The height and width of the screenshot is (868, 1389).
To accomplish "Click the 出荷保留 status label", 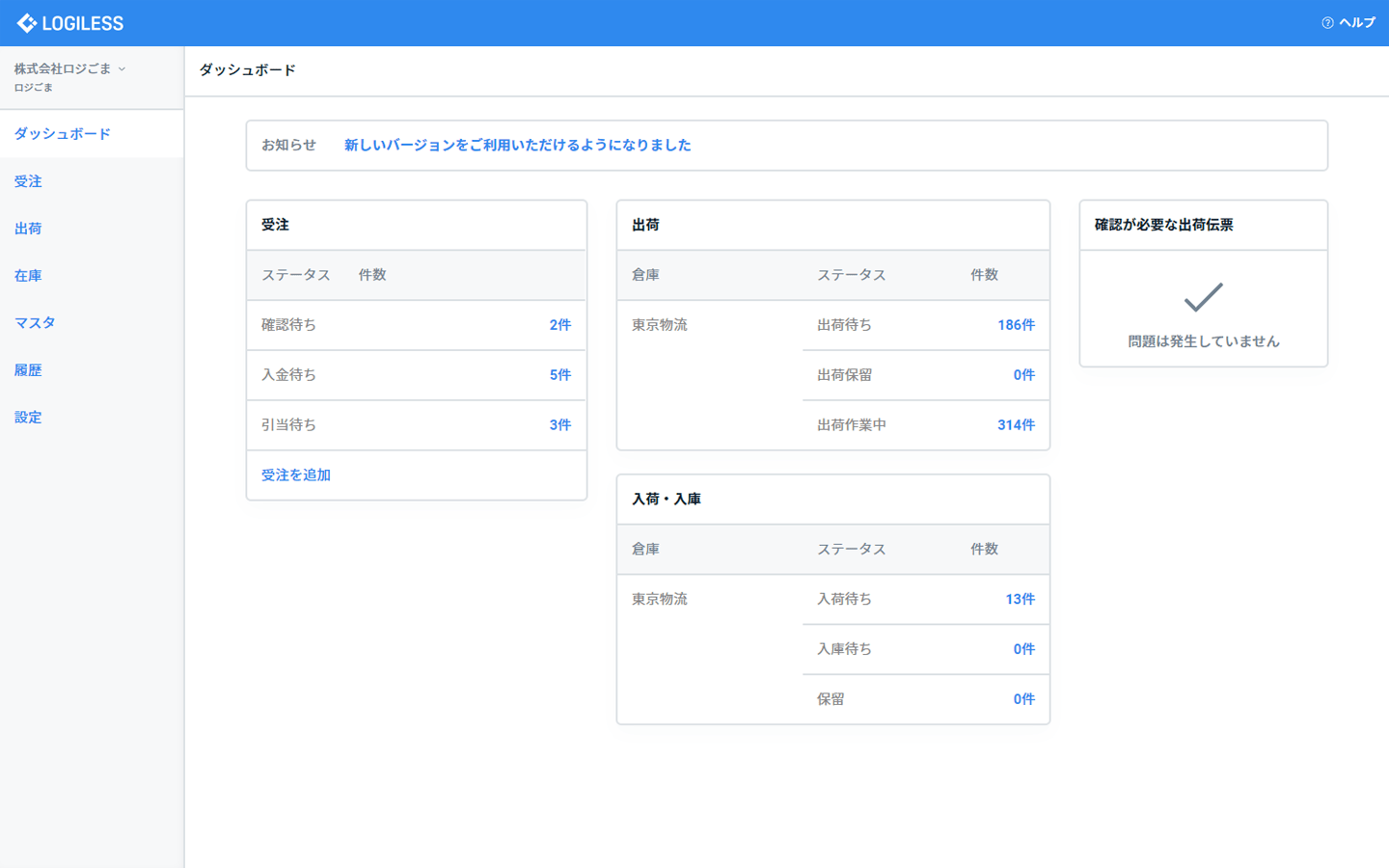I will click(x=844, y=375).
